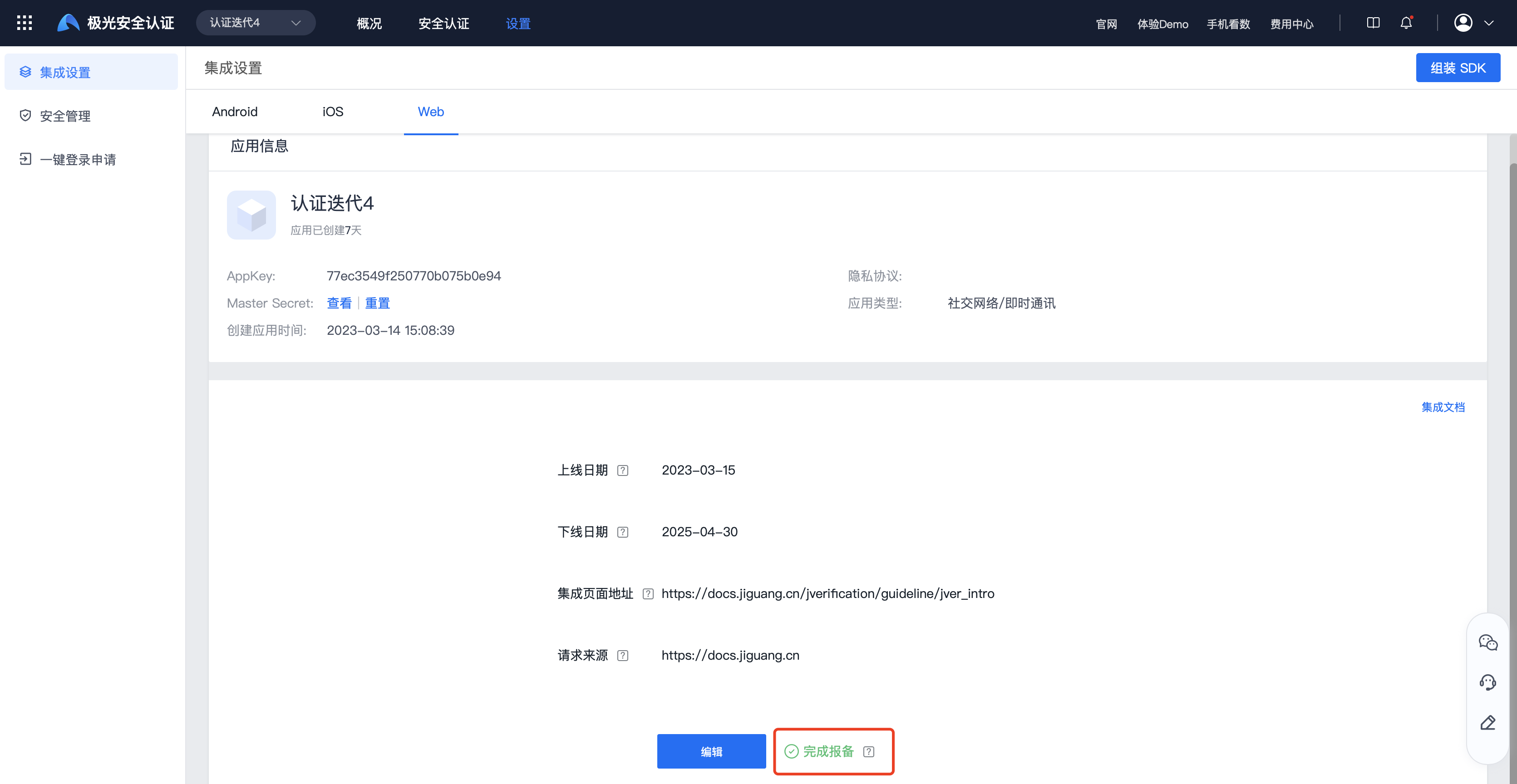Show help tooltip next to 下线日期
The width and height of the screenshot is (1517, 784).
click(x=622, y=532)
